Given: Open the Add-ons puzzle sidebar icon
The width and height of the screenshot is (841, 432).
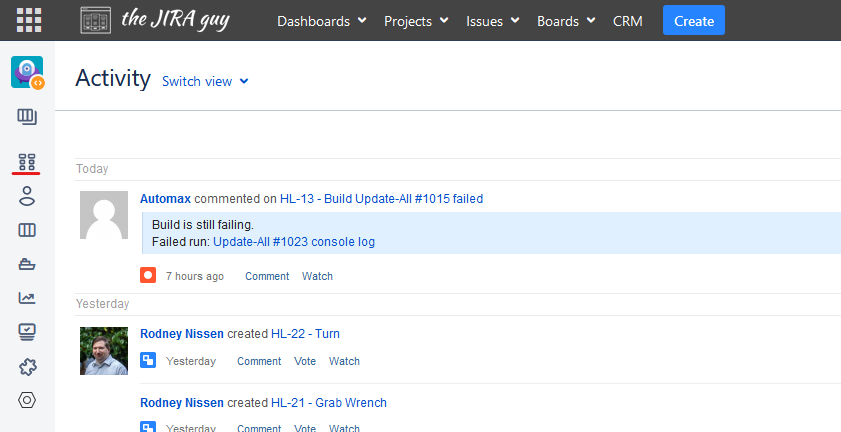Looking at the screenshot, I should (27, 367).
